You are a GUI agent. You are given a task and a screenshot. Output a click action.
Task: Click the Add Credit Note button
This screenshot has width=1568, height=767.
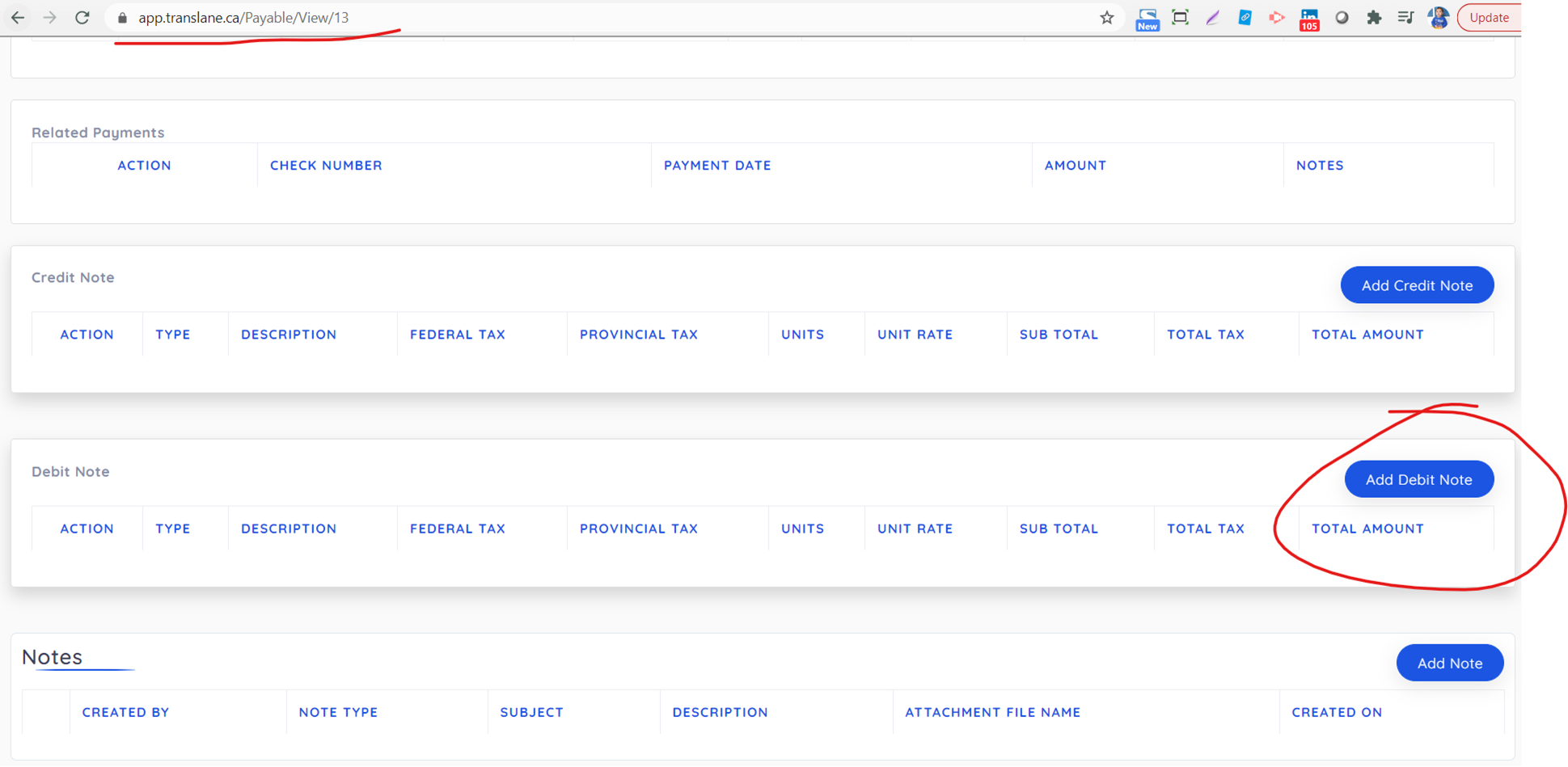(1416, 285)
